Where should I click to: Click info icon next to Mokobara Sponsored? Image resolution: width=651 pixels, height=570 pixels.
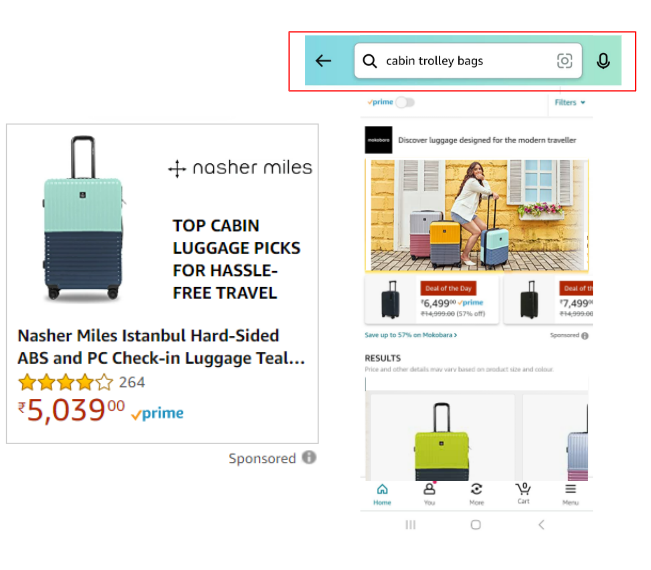click(585, 335)
